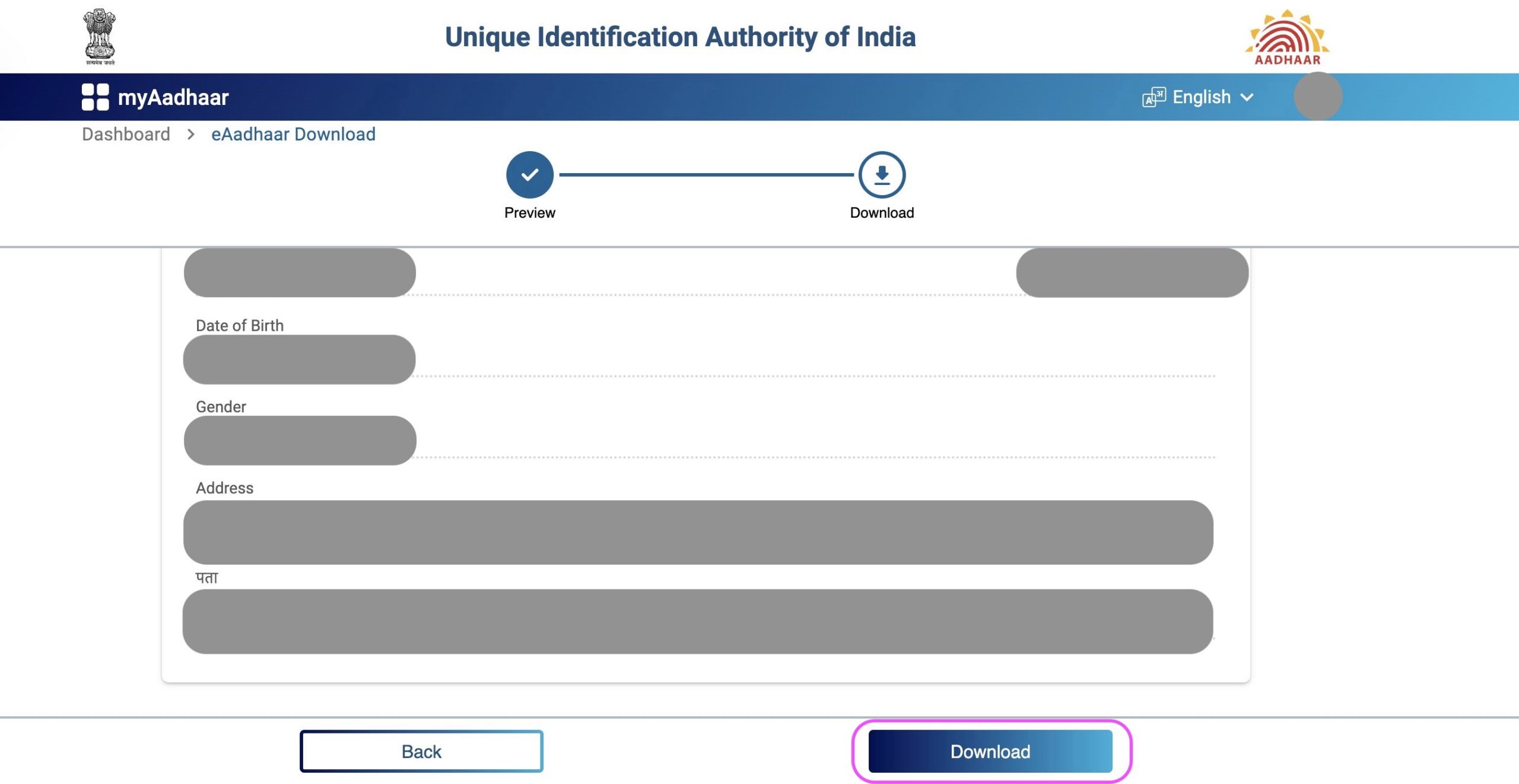Click the myAadhaar grid icon

(x=95, y=97)
